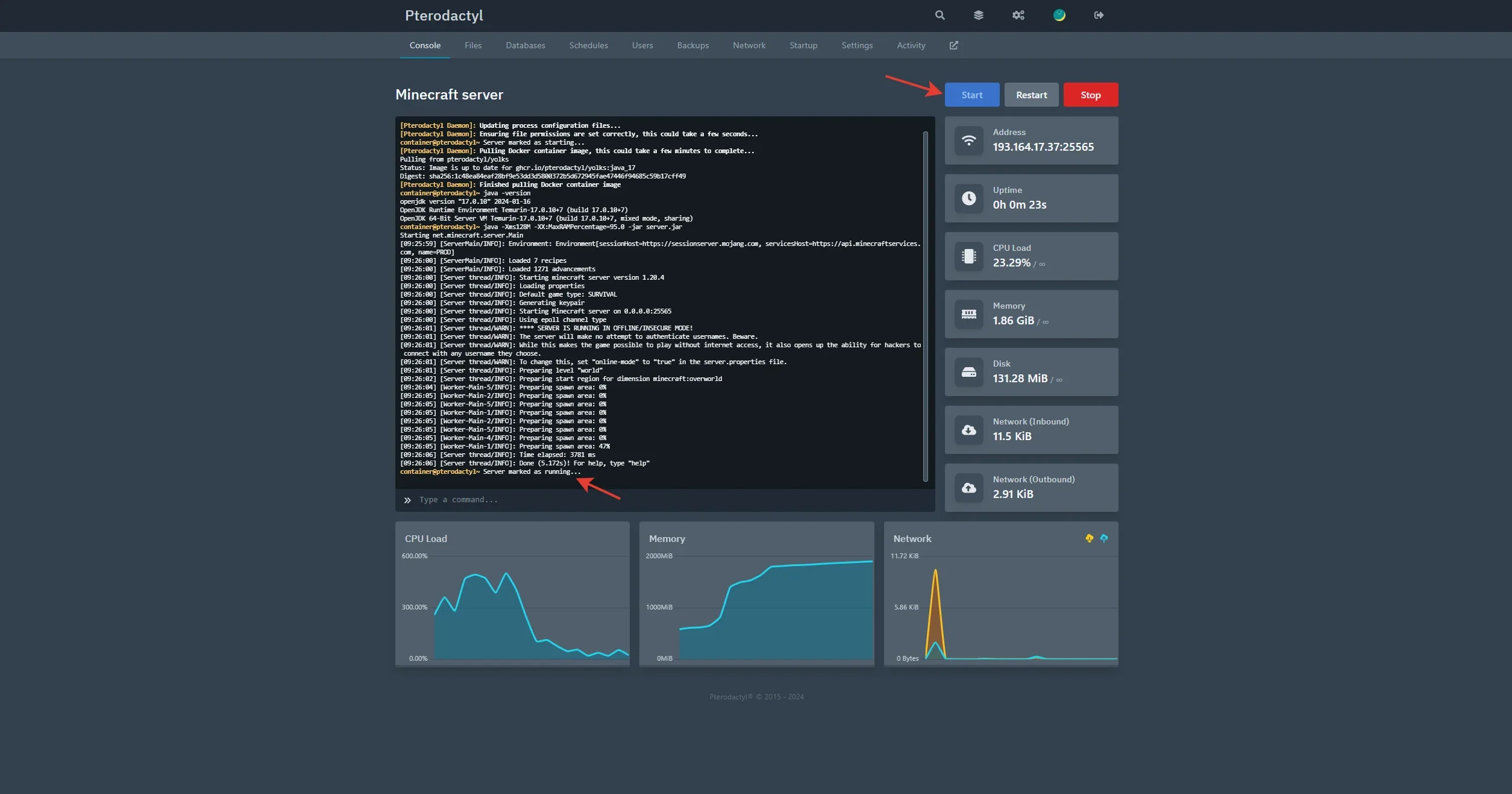Open external link icon beside Activity

pos(953,45)
